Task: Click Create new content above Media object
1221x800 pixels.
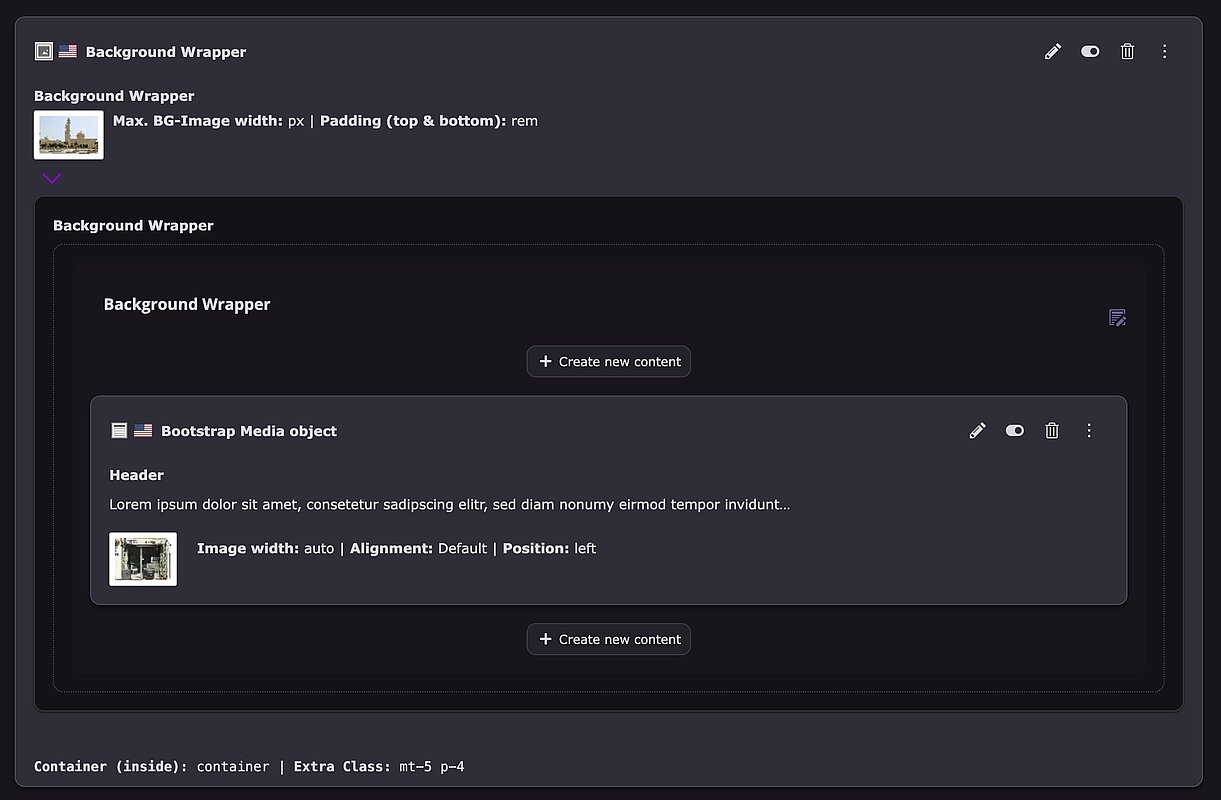Action: click(608, 362)
